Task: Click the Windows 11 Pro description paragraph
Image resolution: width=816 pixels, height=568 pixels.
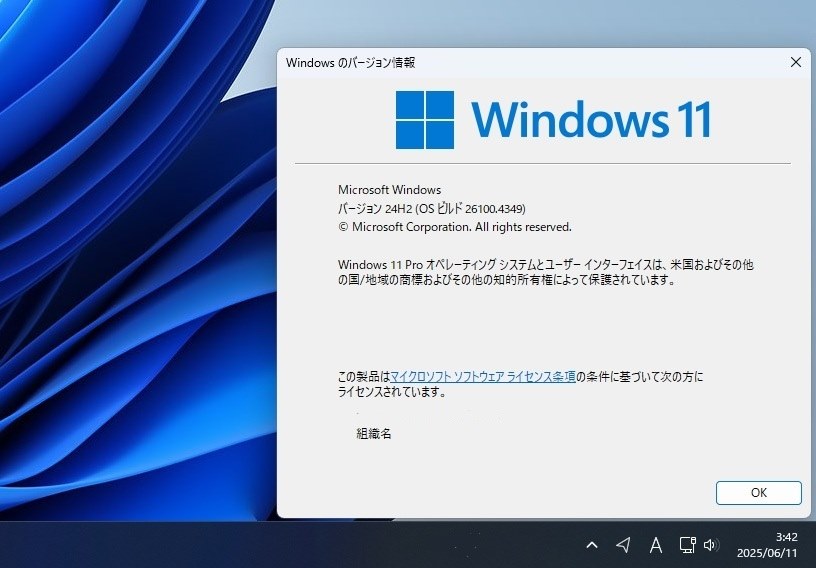Action: pyautogui.click(x=545, y=272)
